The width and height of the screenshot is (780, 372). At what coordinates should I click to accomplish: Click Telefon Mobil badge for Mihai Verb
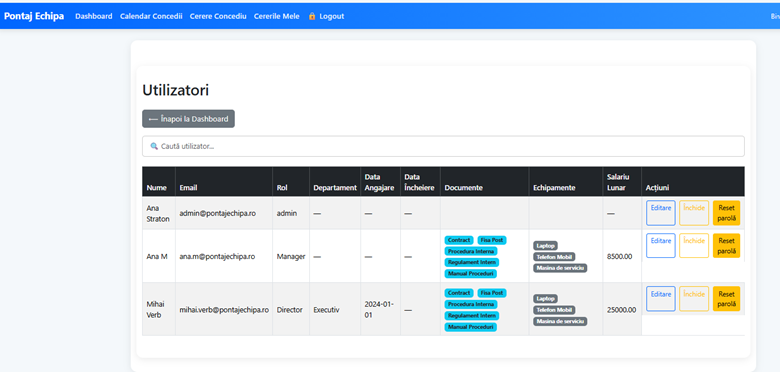click(x=554, y=310)
